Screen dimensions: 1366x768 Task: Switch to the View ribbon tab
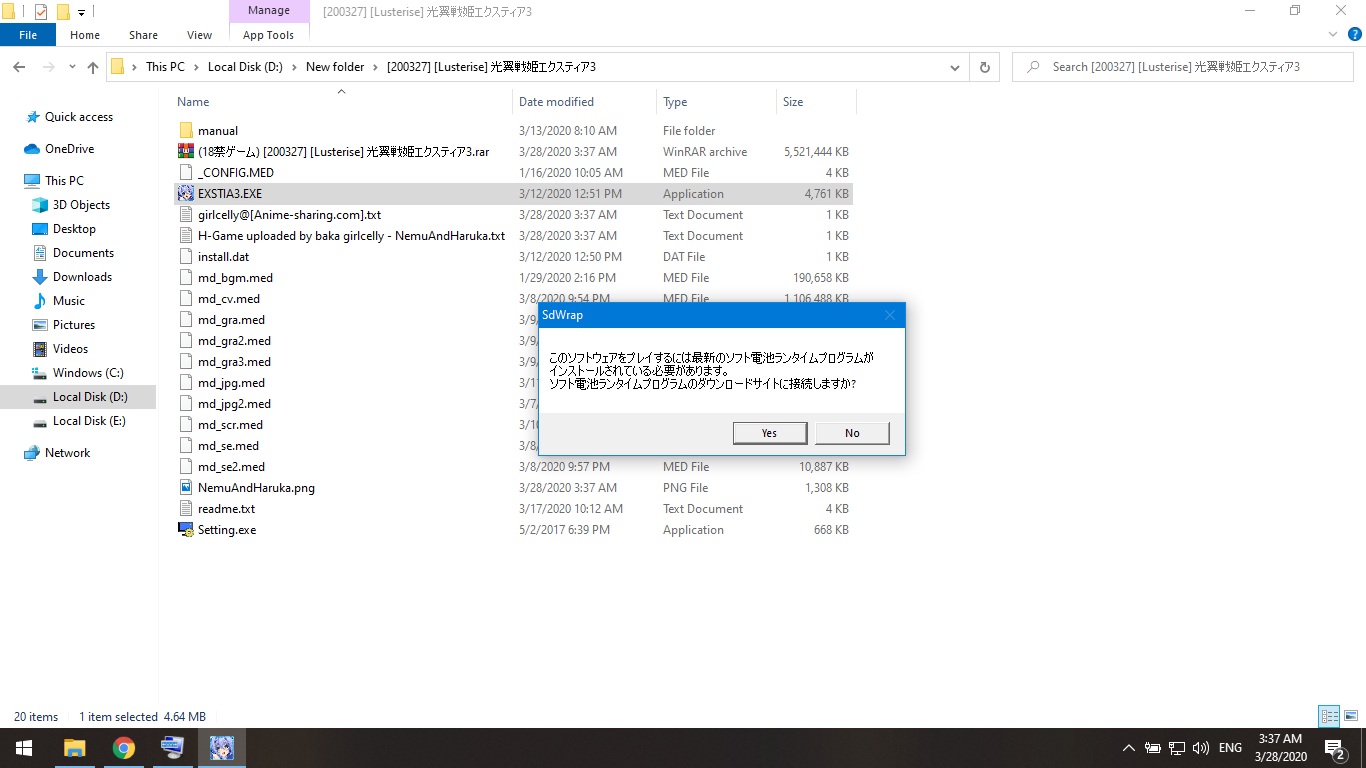[199, 35]
